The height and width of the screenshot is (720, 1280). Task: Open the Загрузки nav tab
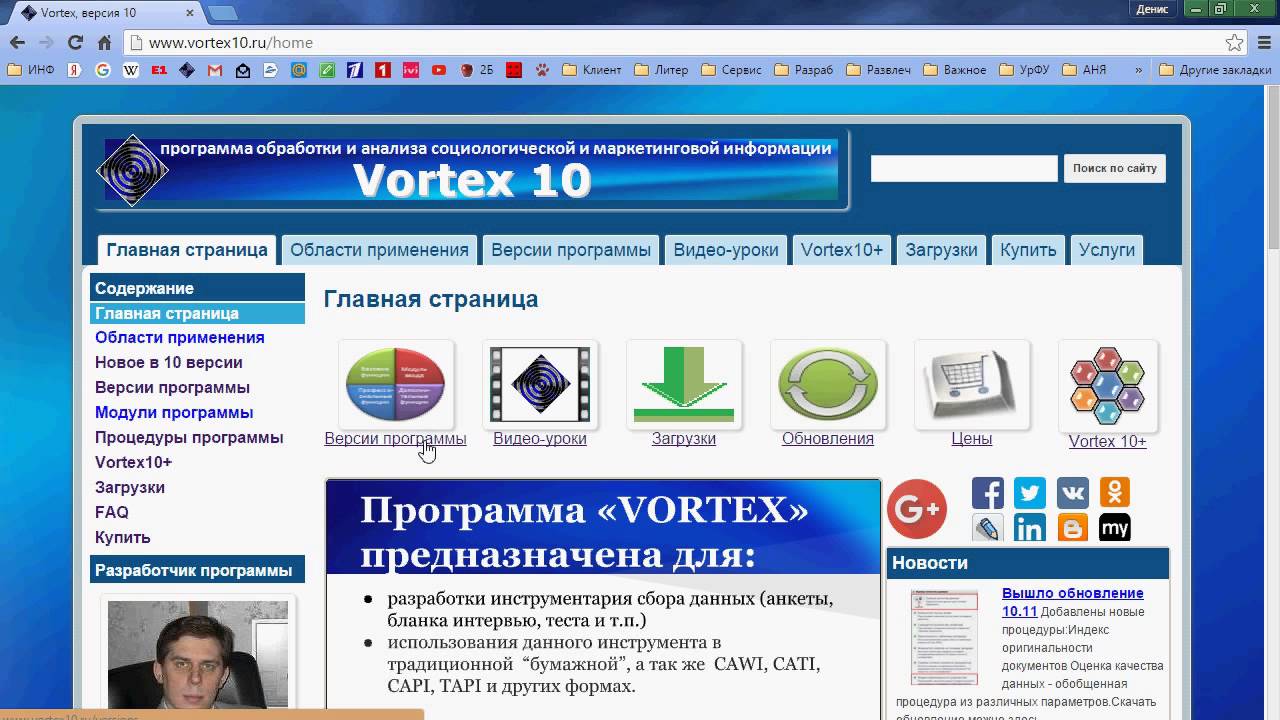pos(941,250)
